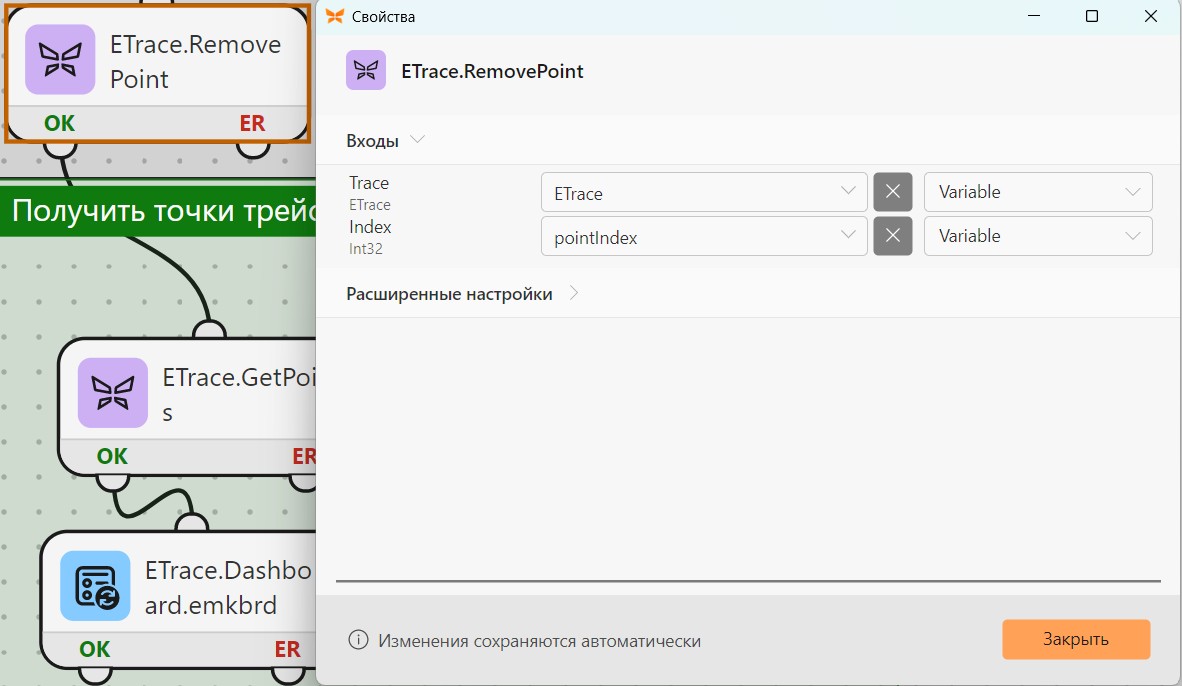Click the orange app logo in the title bar

(335, 16)
